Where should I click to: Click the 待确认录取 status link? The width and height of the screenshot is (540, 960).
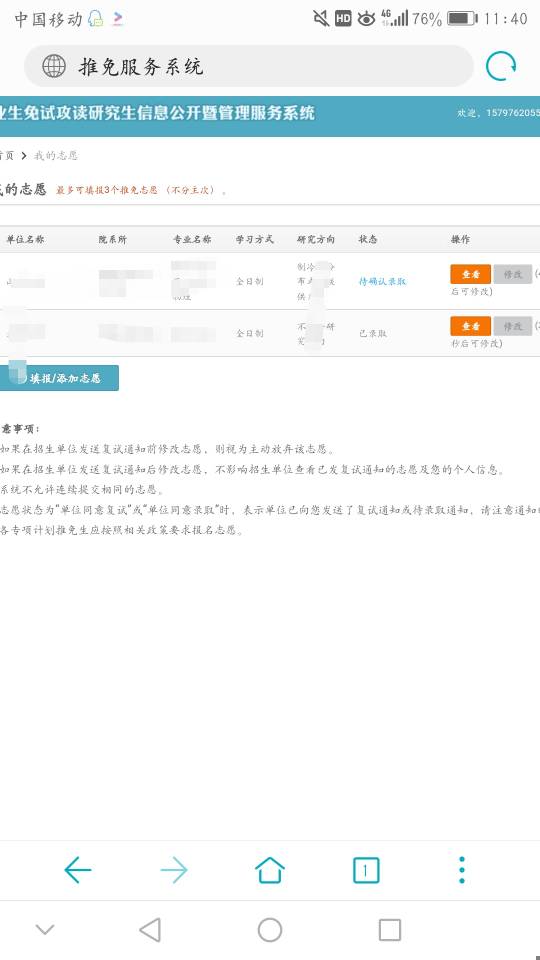pyautogui.click(x=382, y=282)
